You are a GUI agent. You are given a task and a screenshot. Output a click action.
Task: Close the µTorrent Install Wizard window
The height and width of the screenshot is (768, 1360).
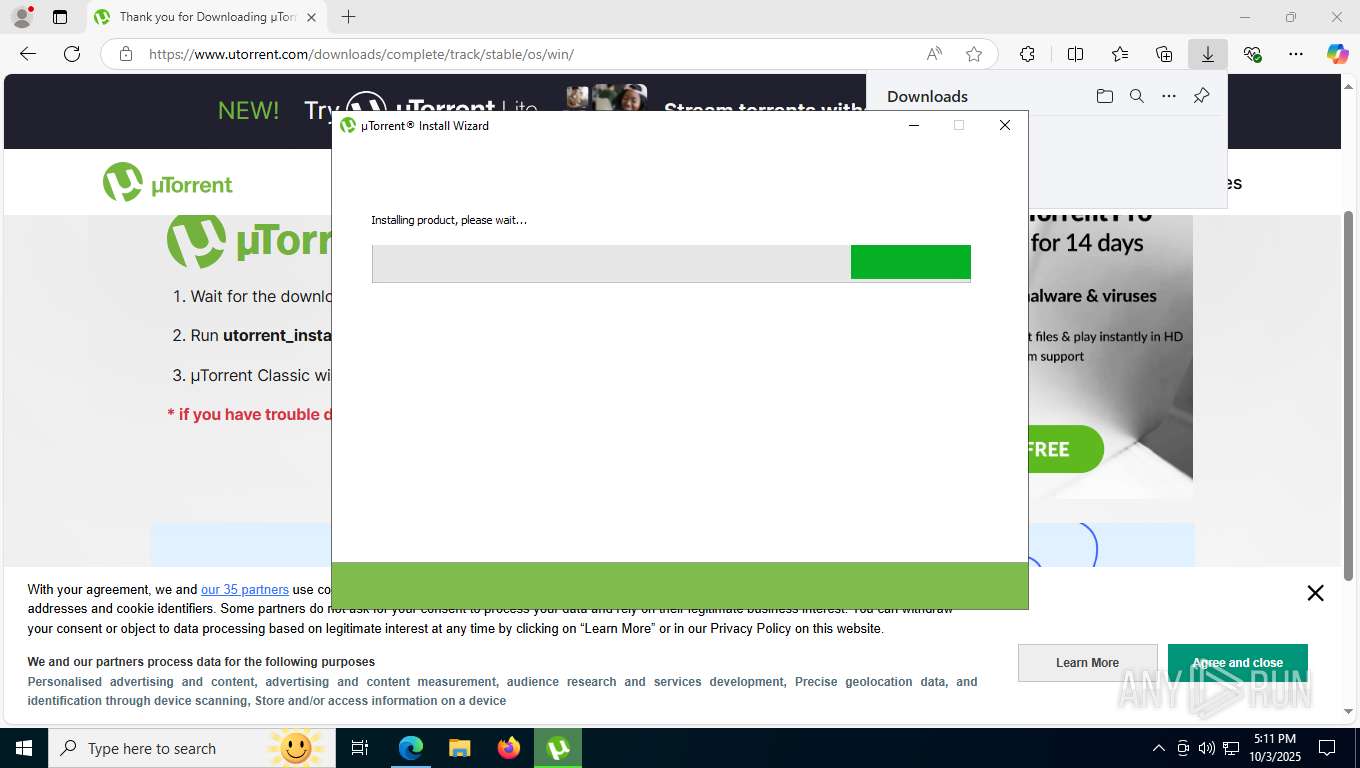(1005, 125)
